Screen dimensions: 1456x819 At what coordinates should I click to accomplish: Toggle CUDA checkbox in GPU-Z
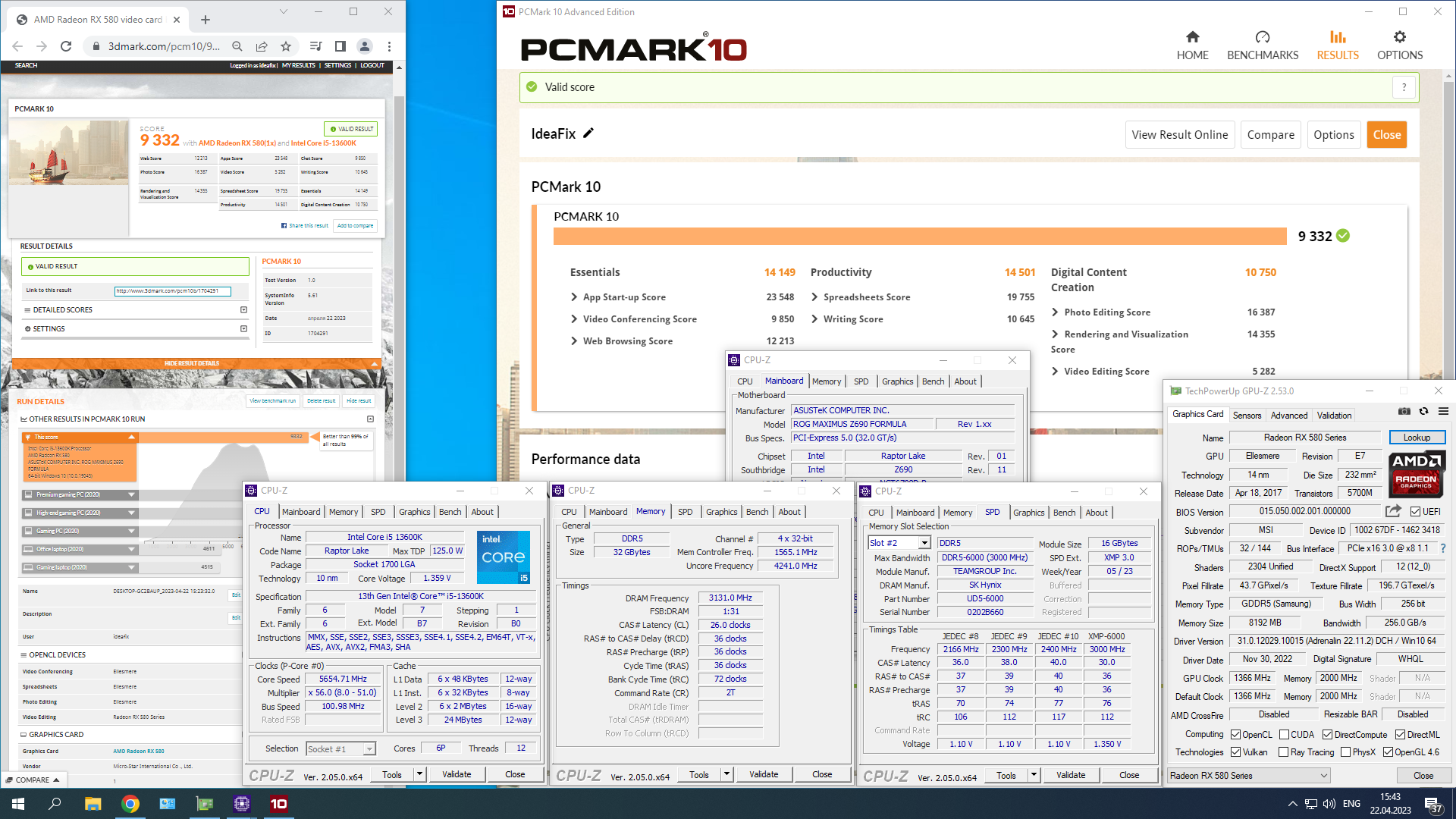coord(1284,734)
